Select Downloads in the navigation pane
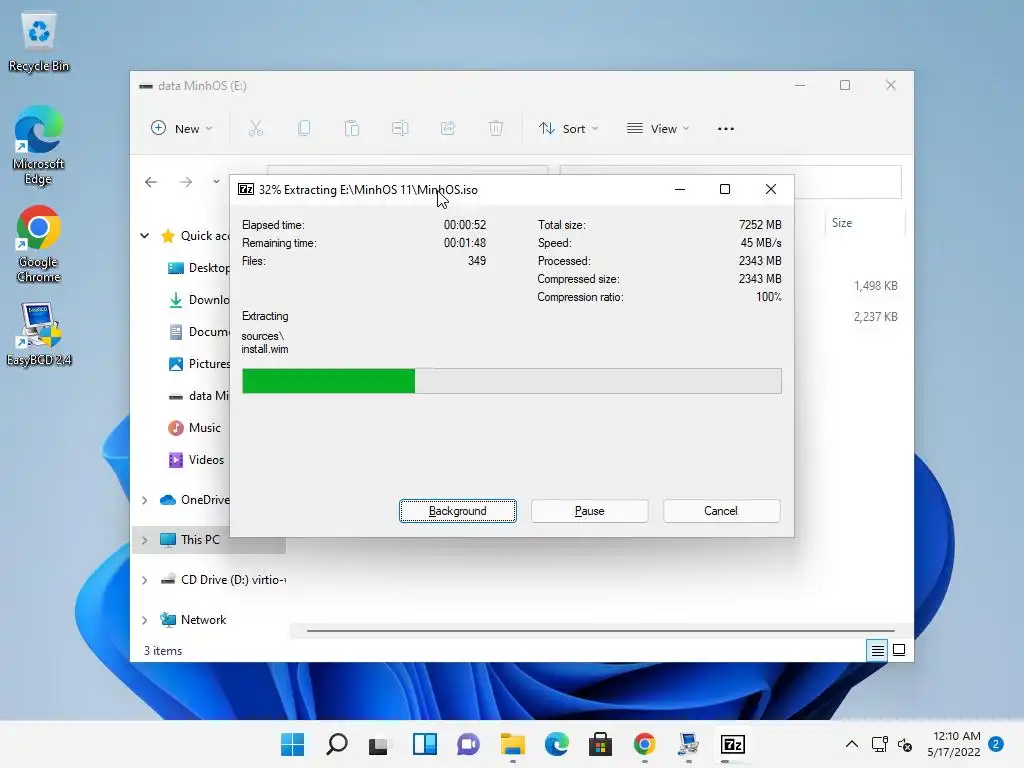 point(199,300)
